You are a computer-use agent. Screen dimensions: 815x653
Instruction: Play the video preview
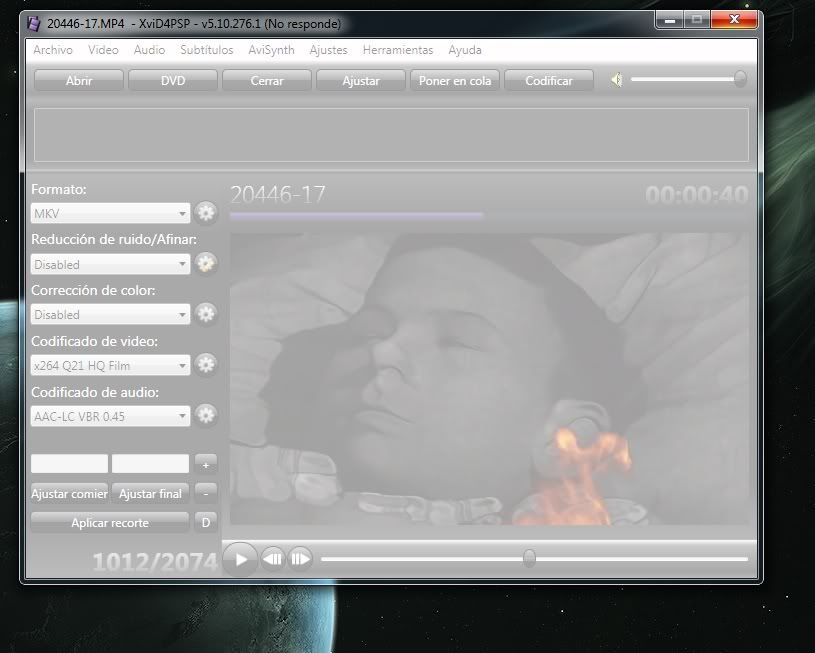coord(240,559)
